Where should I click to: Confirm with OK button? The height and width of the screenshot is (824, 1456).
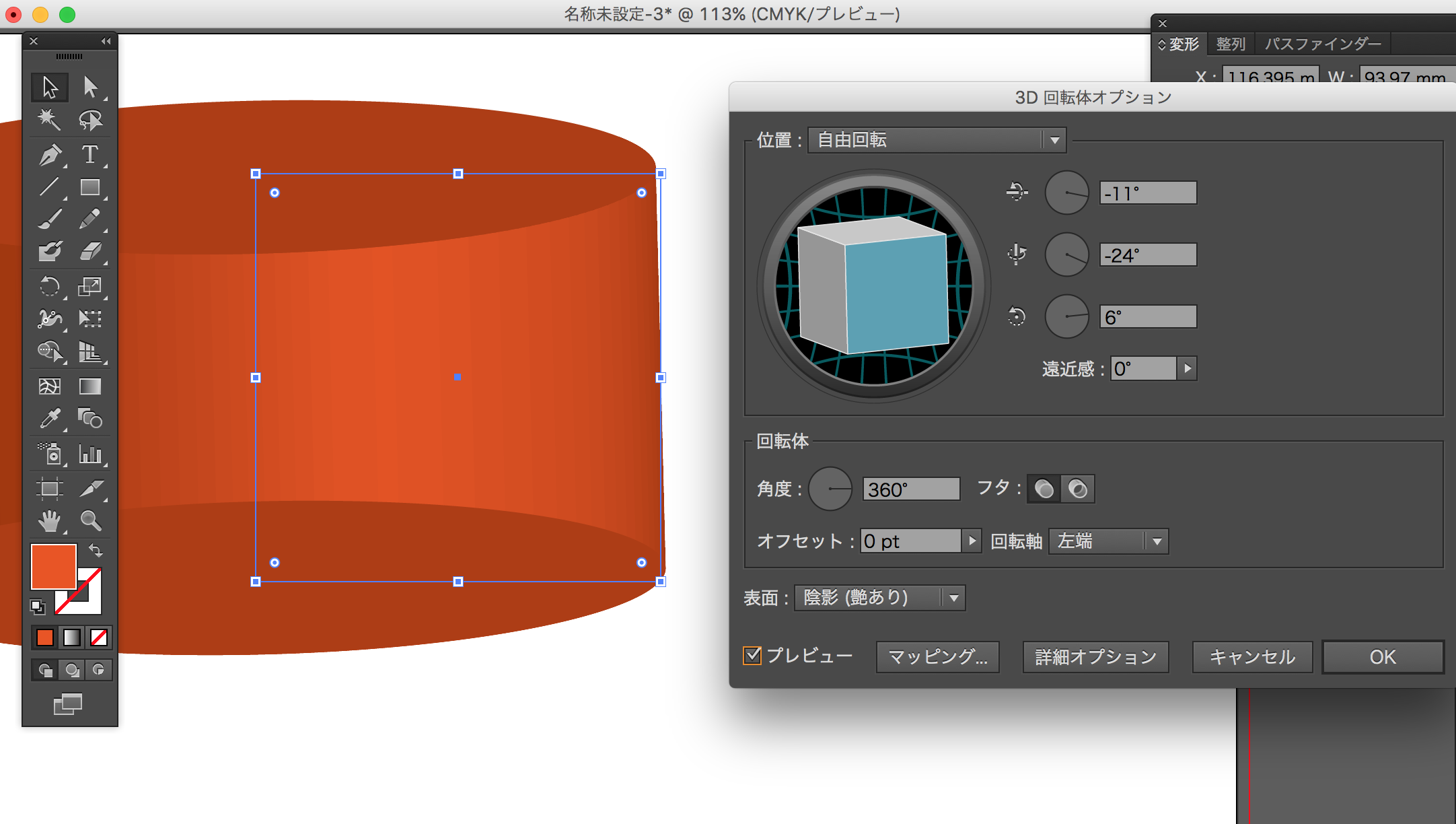point(1383,656)
